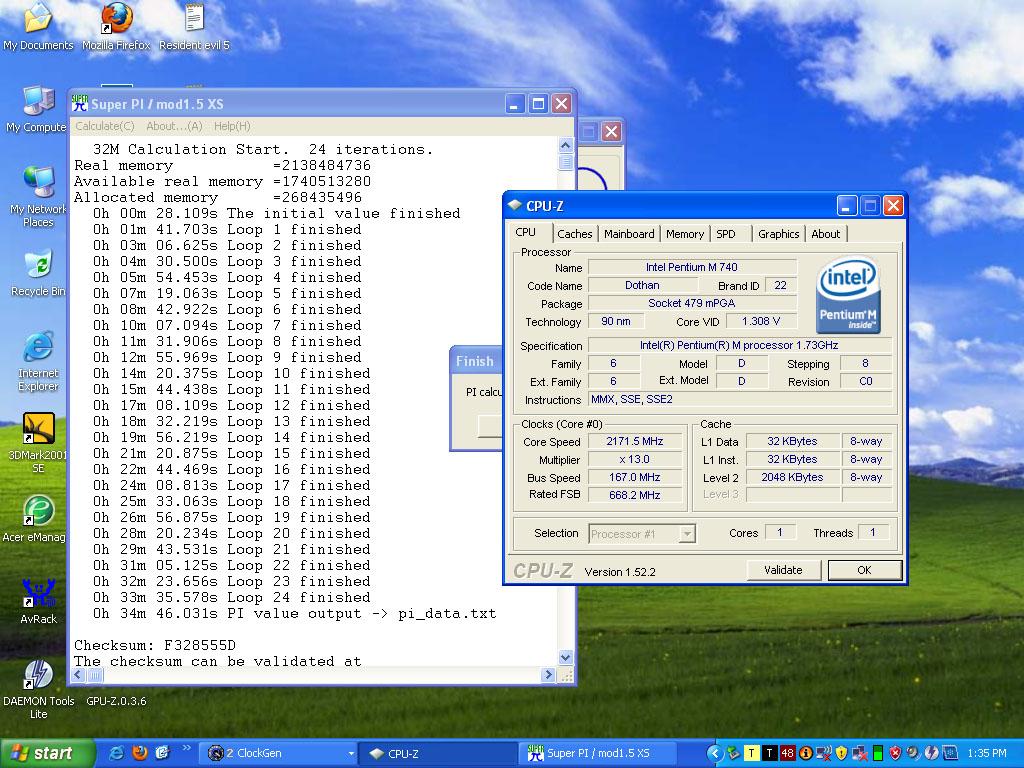Click Super PI scroll down arrow
Viewport: 1024px width, 768px height.
(566, 657)
